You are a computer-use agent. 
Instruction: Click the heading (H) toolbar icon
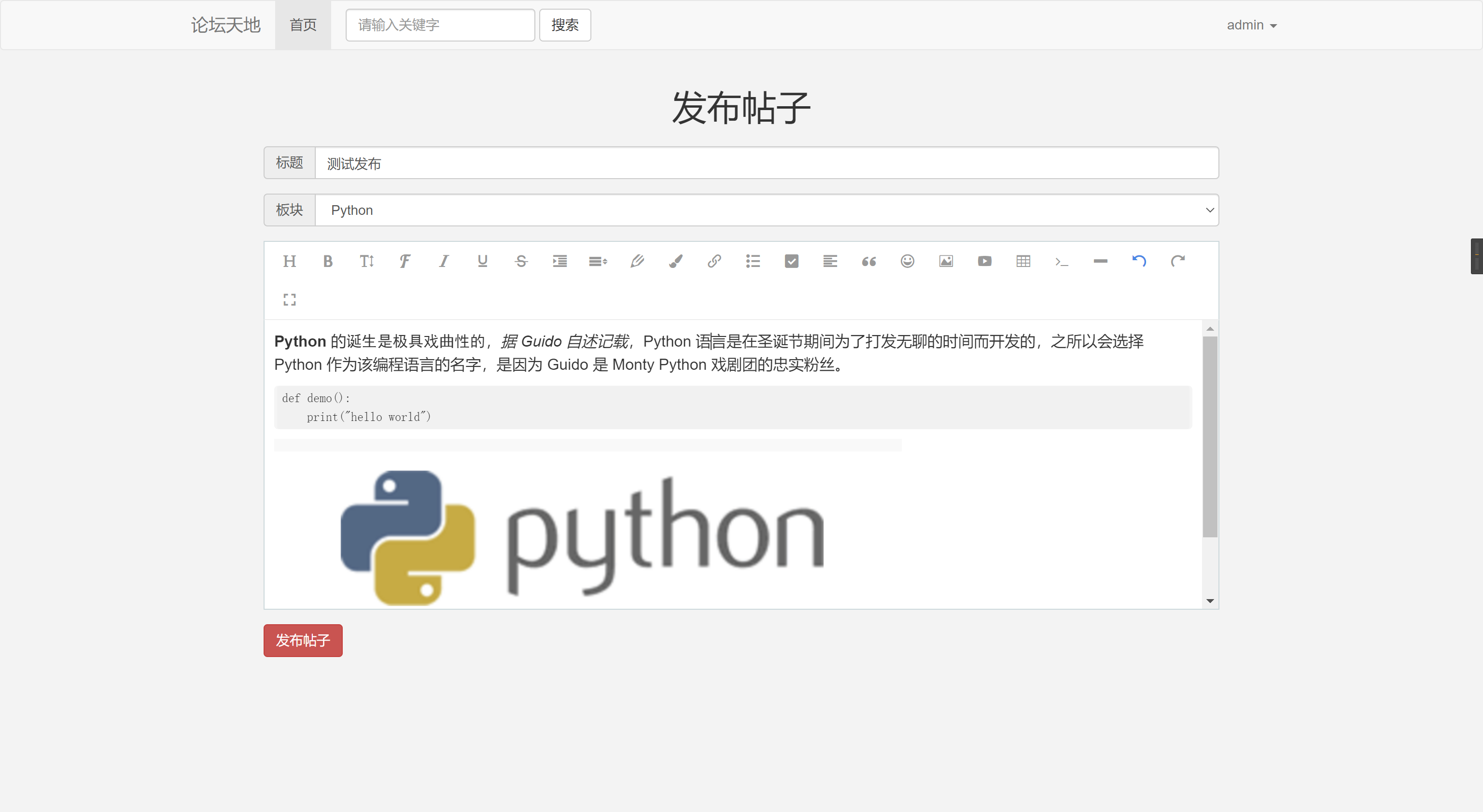point(290,262)
